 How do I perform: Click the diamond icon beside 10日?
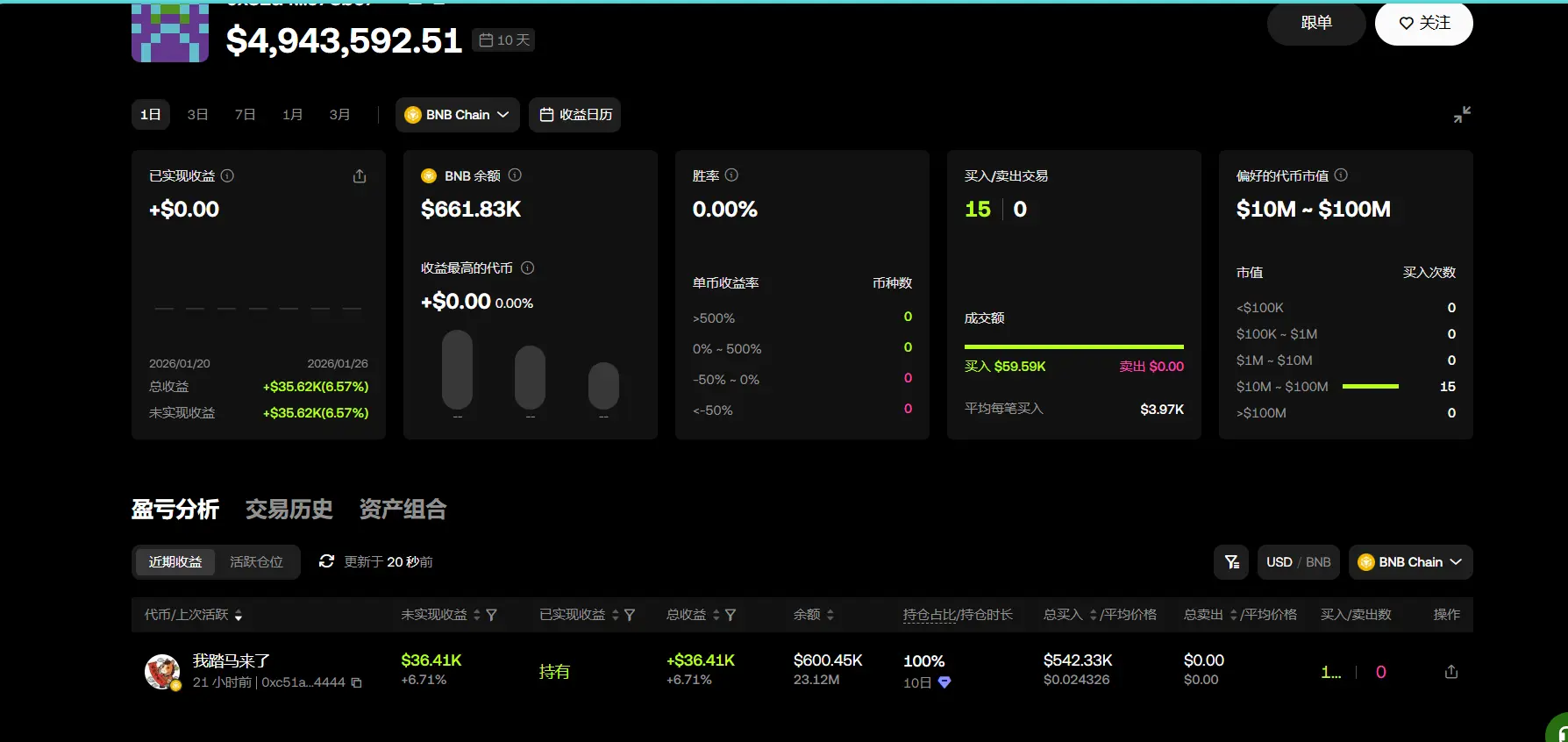point(944,682)
